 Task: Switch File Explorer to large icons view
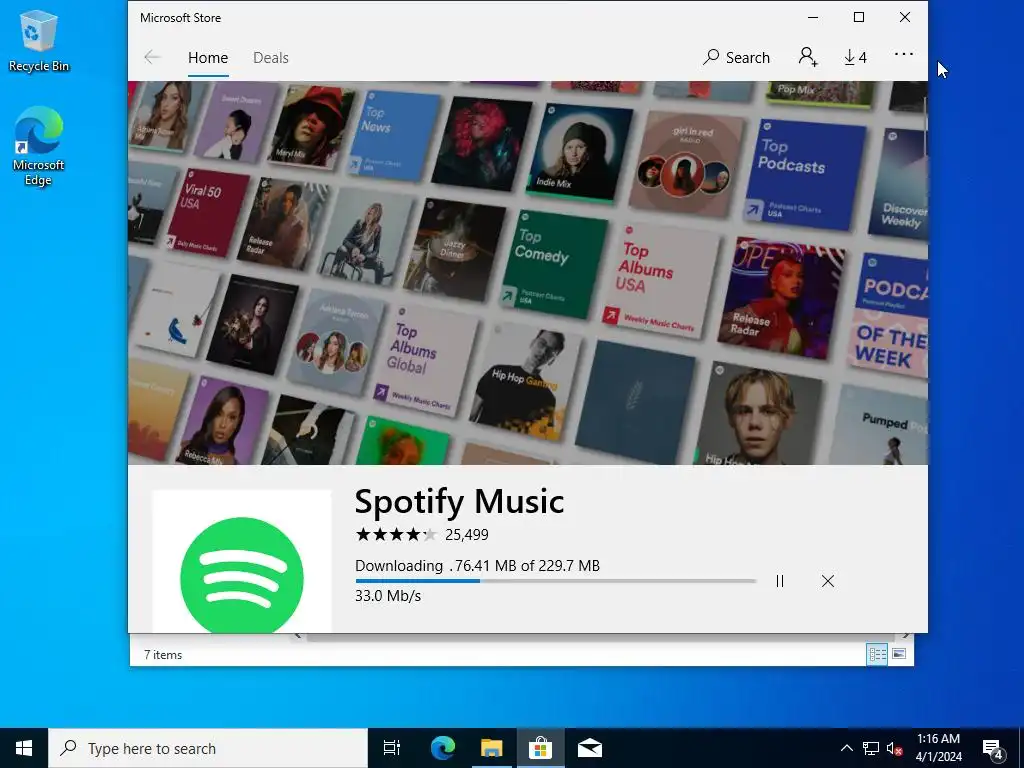pos(899,654)
